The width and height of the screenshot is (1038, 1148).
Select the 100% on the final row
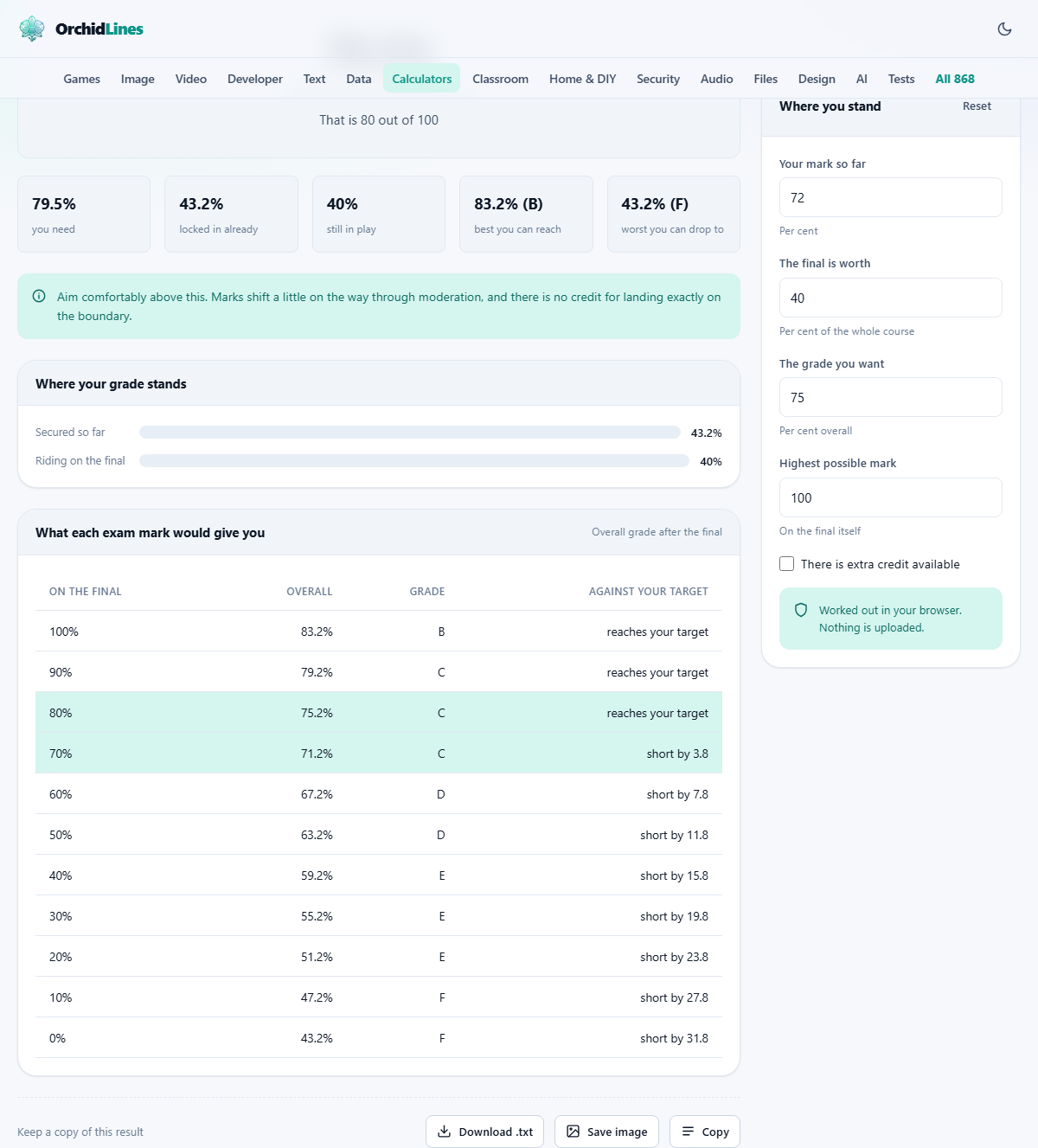click(379, 632)
